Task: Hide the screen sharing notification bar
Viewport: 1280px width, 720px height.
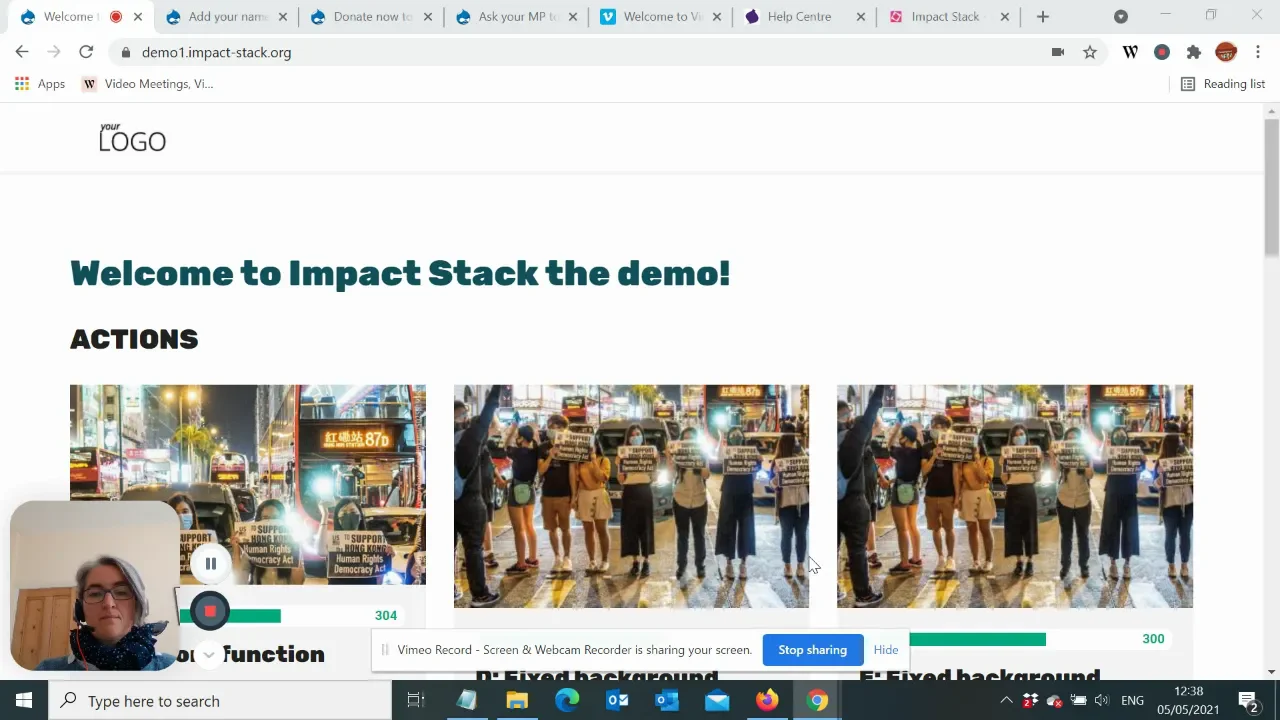Action: click(885, 650)
